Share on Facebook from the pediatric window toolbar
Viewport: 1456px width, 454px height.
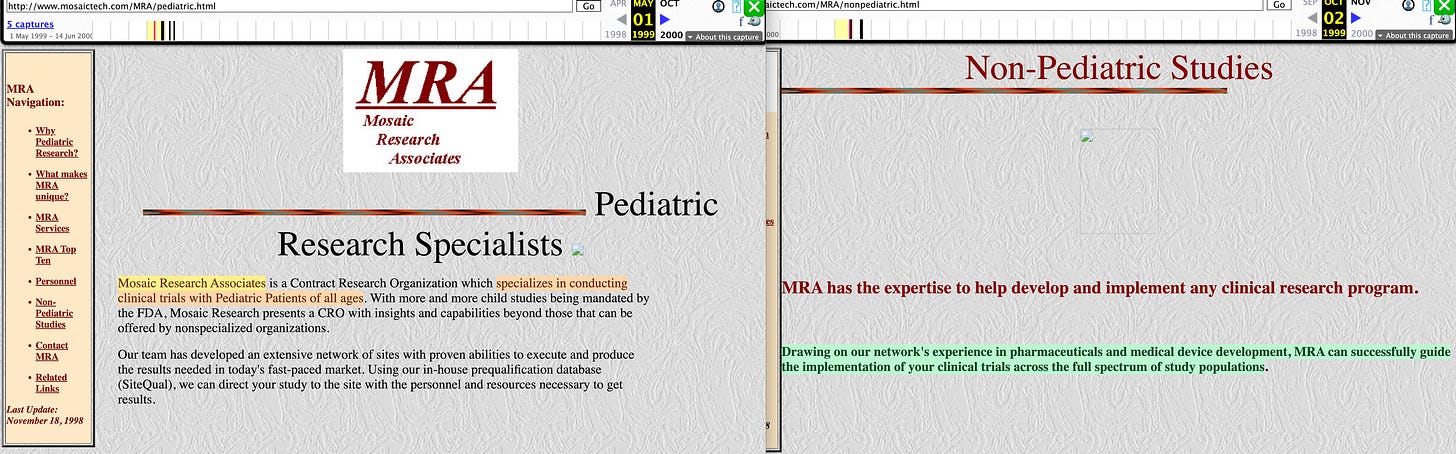tap(742, 21)
